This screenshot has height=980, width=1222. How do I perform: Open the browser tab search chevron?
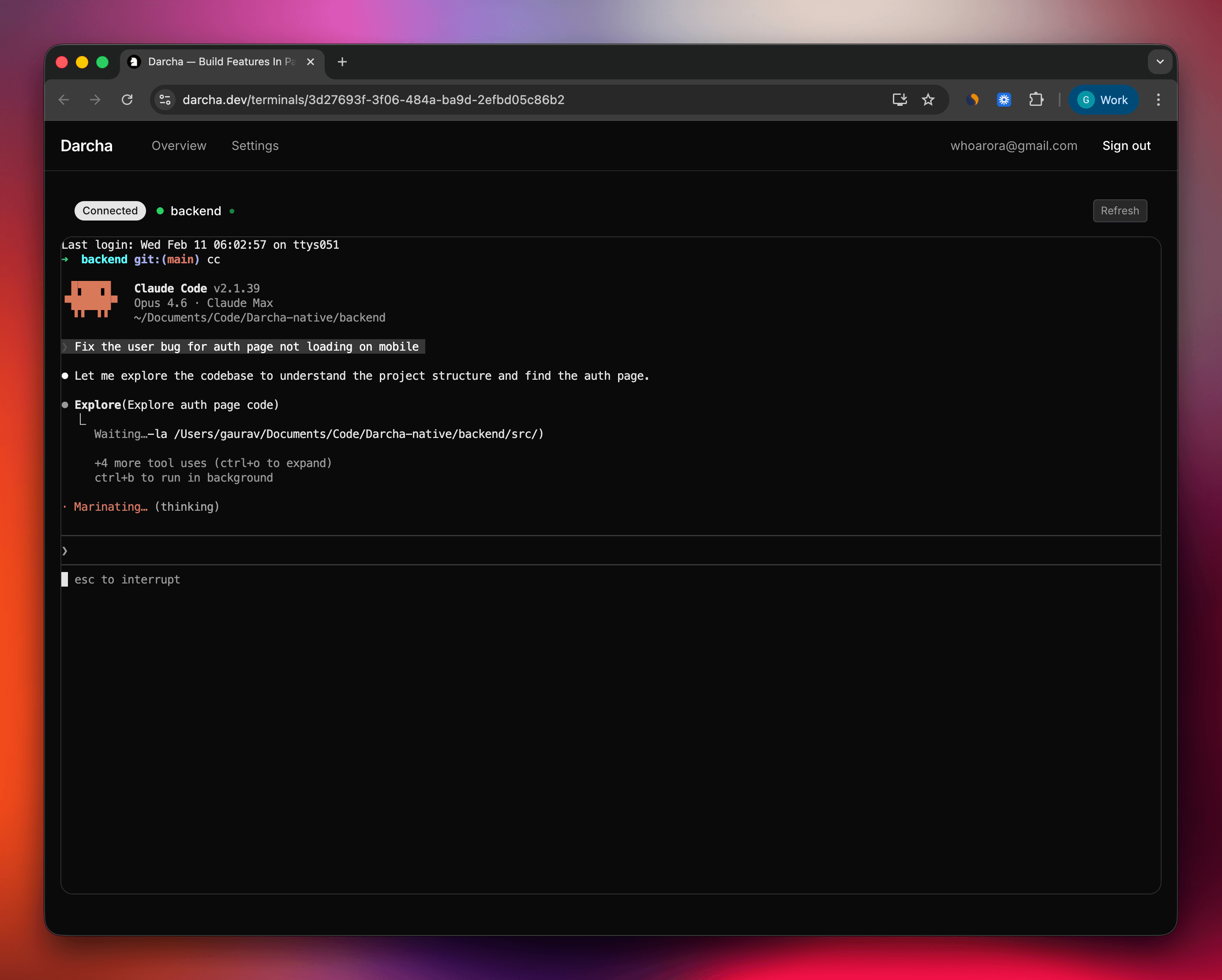tap(1160, 62)
